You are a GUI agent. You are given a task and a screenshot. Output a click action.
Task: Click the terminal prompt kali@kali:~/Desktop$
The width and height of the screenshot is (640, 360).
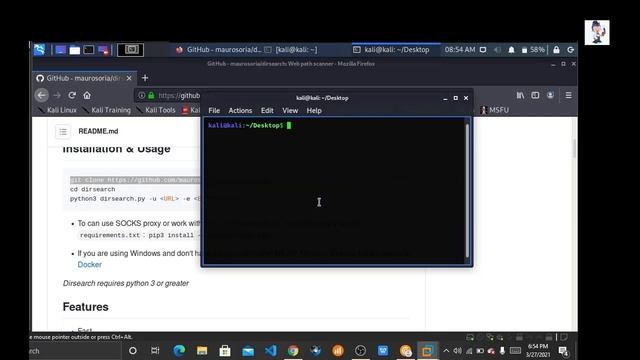pos(245,125)
